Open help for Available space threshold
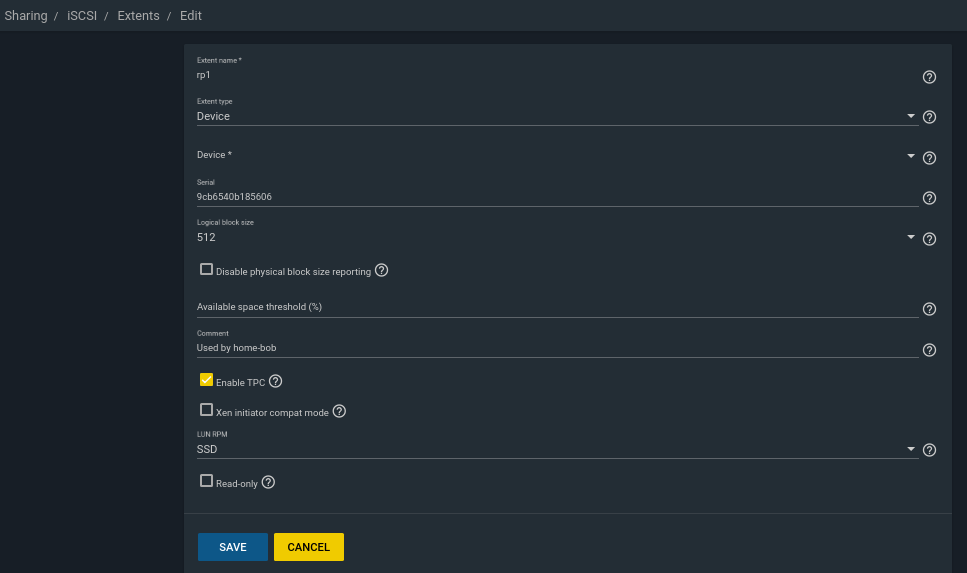 point(929,309)
